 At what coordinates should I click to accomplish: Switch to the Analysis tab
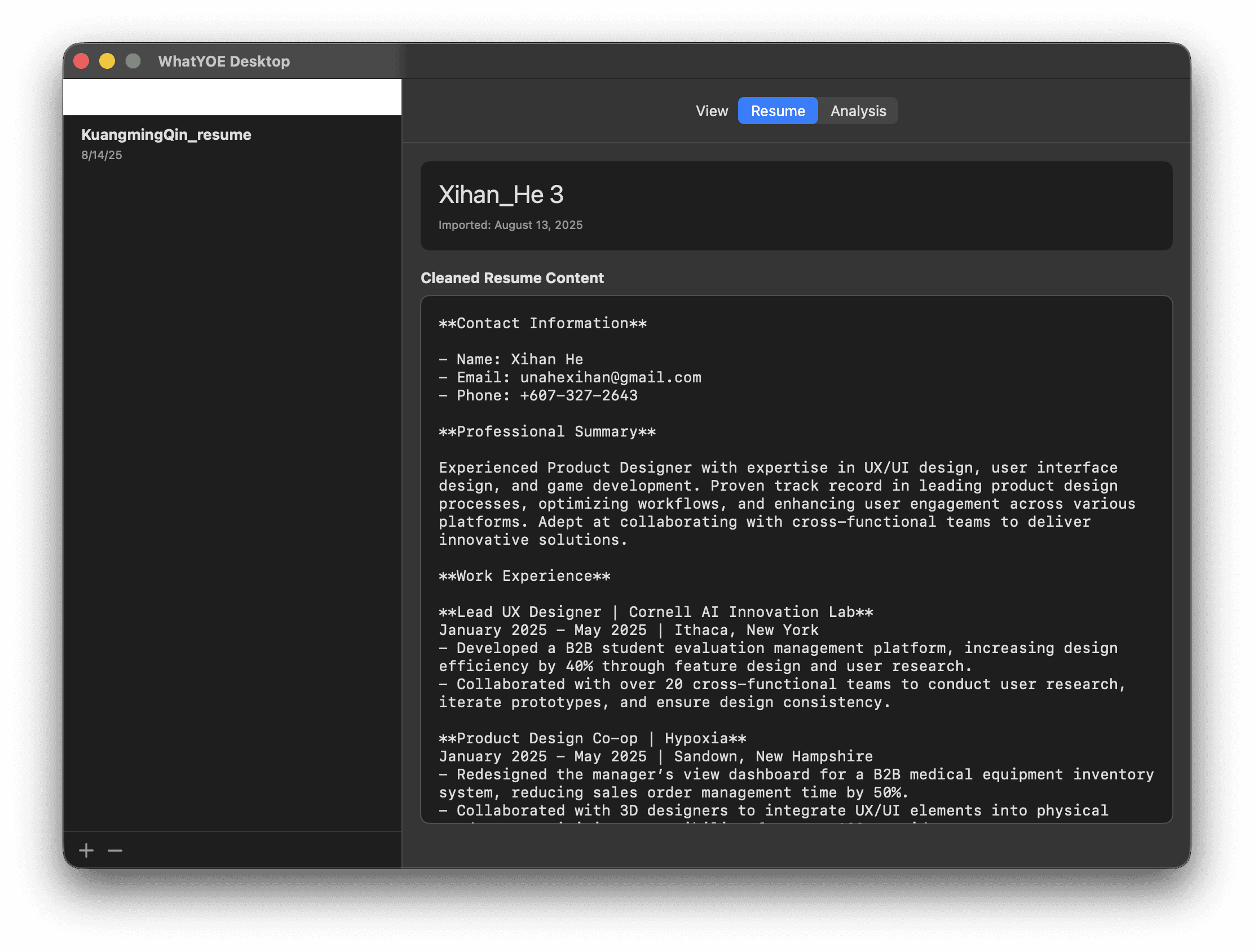[858, 111]
